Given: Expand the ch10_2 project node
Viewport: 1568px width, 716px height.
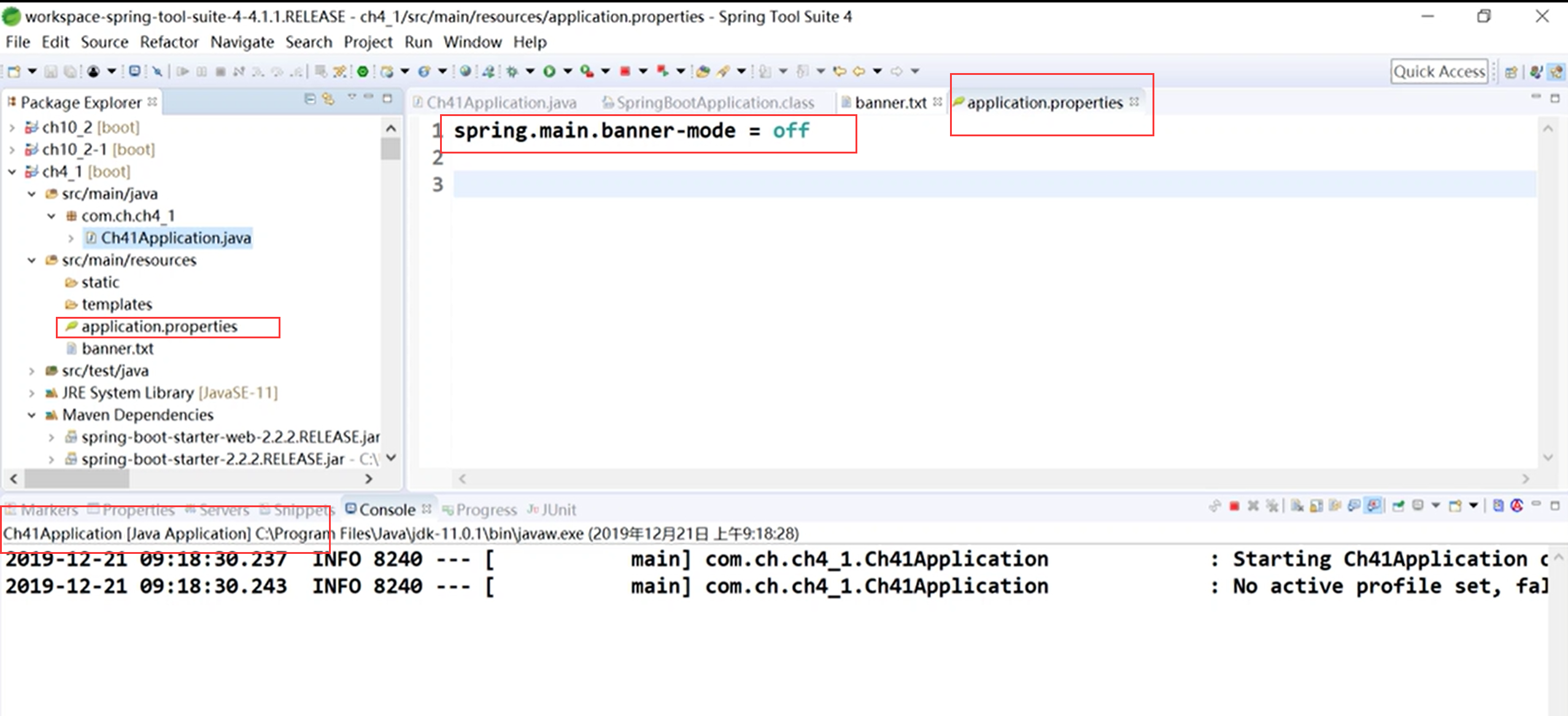Looking at the screenshot, I should click(x=12, y=128).
